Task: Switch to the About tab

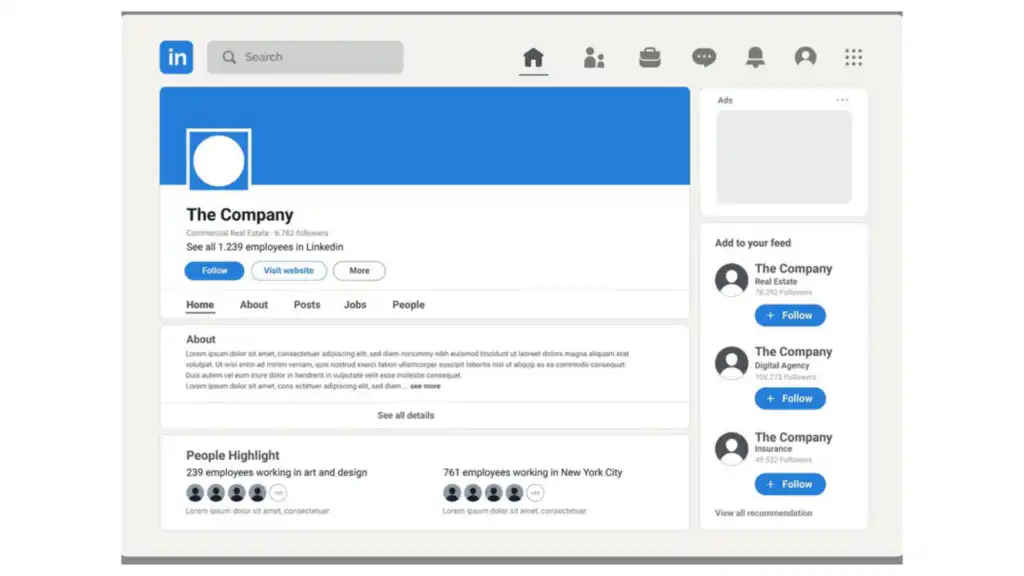Action: (253, 304)
